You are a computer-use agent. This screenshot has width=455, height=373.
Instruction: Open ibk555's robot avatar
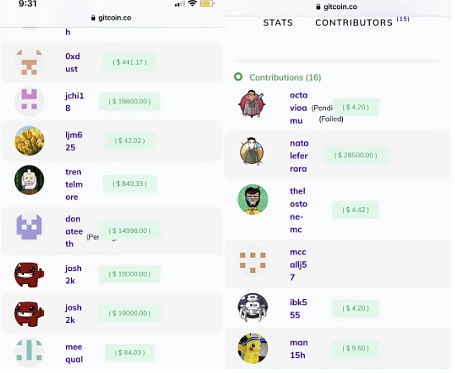[253, 308]
